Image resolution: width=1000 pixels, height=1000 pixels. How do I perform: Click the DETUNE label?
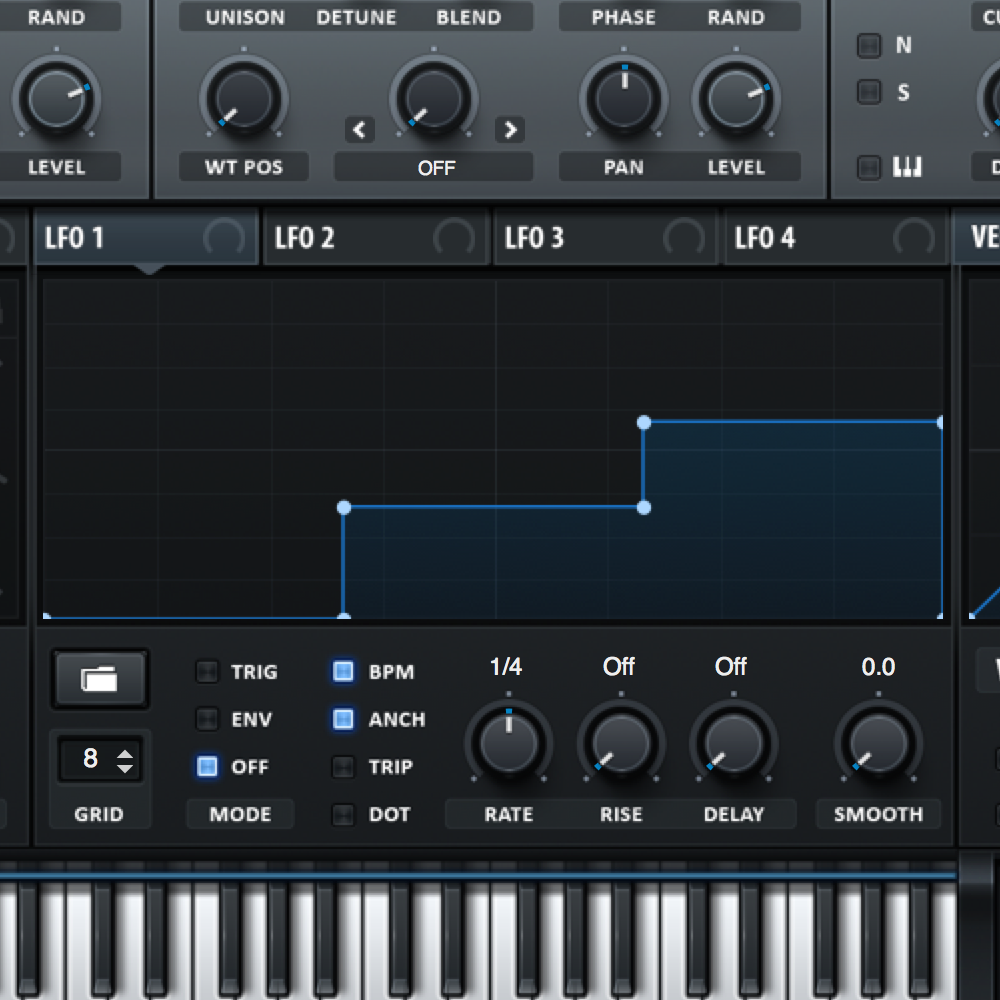click(357, 17)
